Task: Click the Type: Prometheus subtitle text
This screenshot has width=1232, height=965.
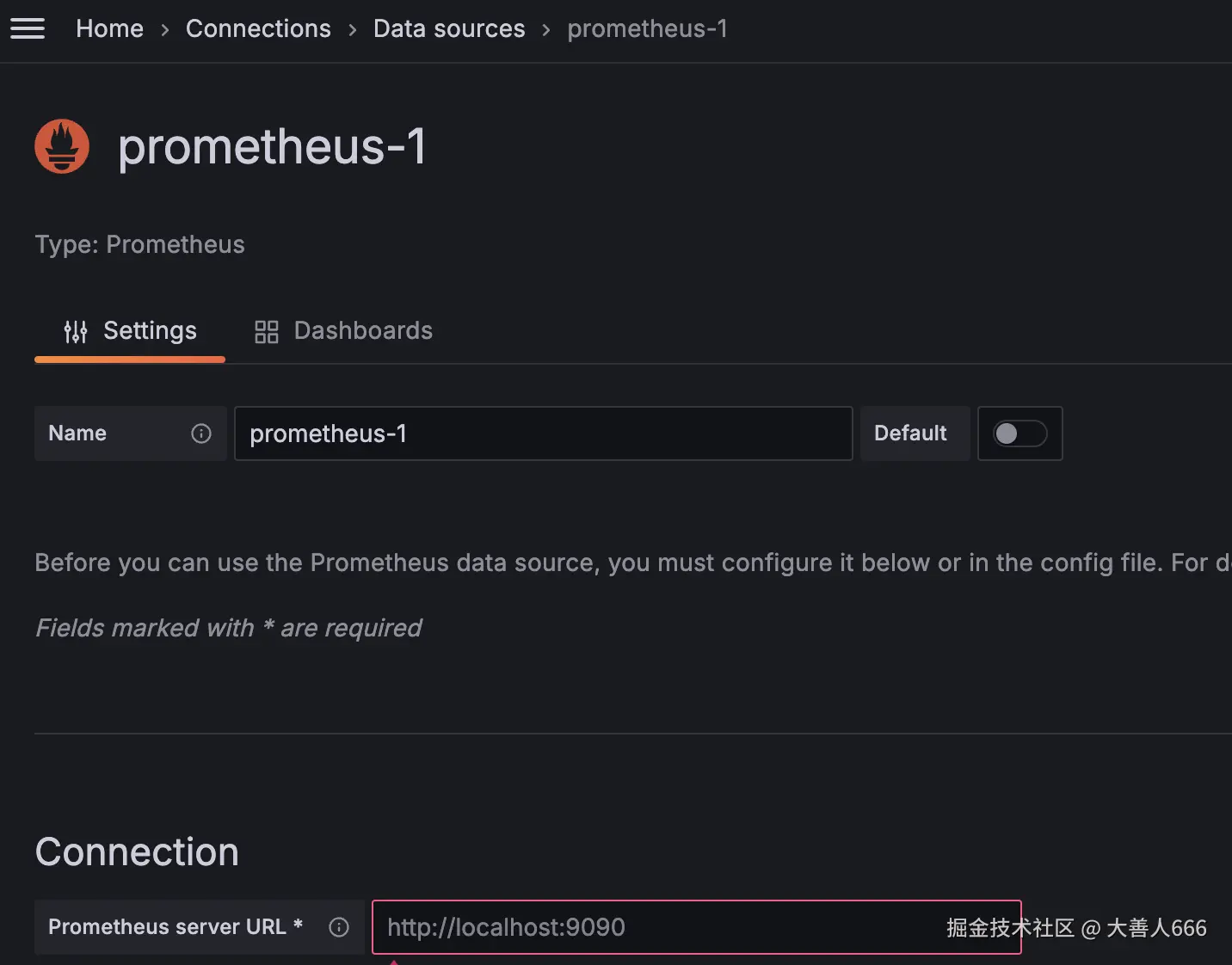Action: [139, 244]
